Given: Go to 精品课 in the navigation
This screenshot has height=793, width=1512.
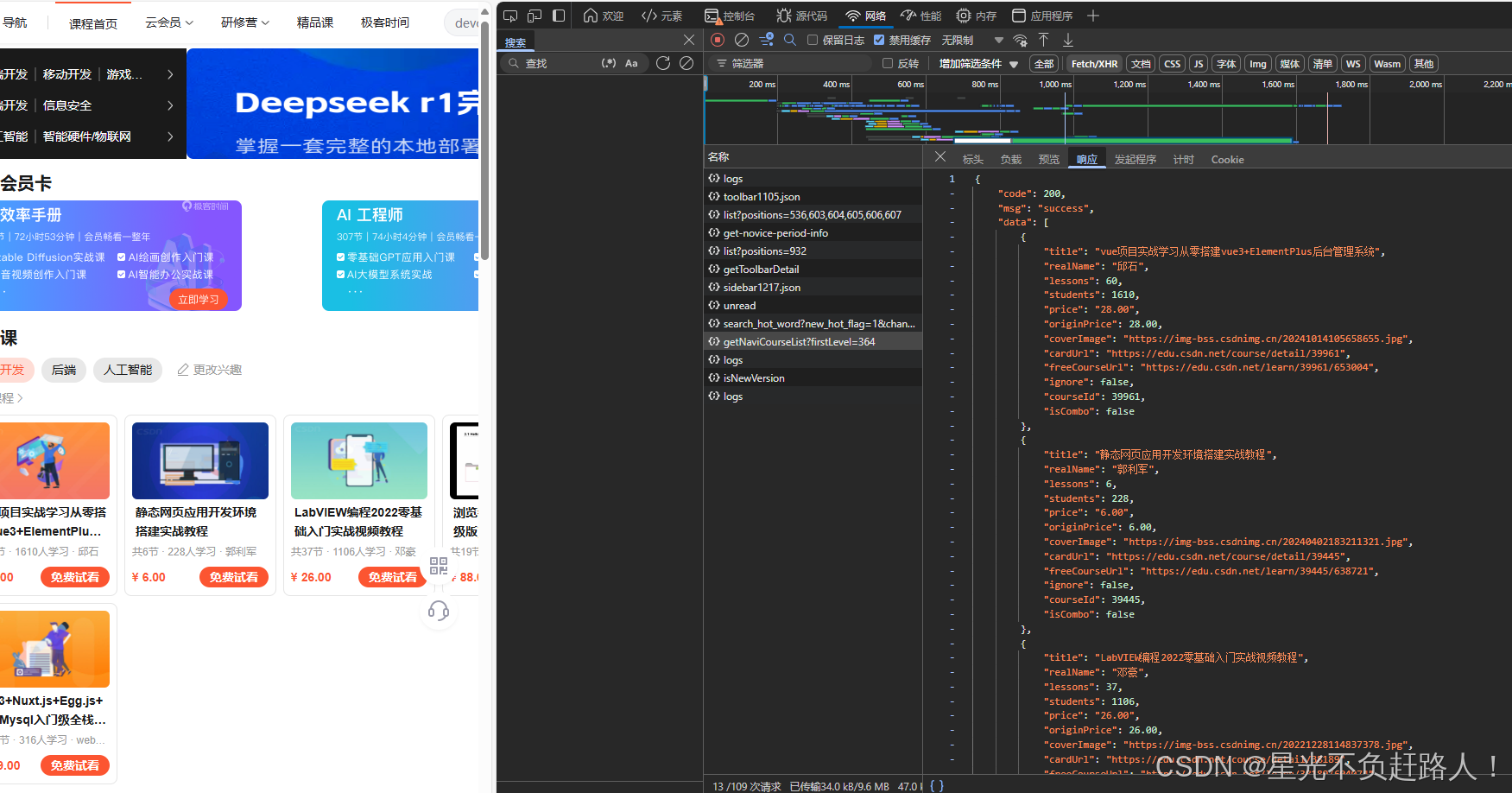Looking at the screenshot, I should coord(315,22).
